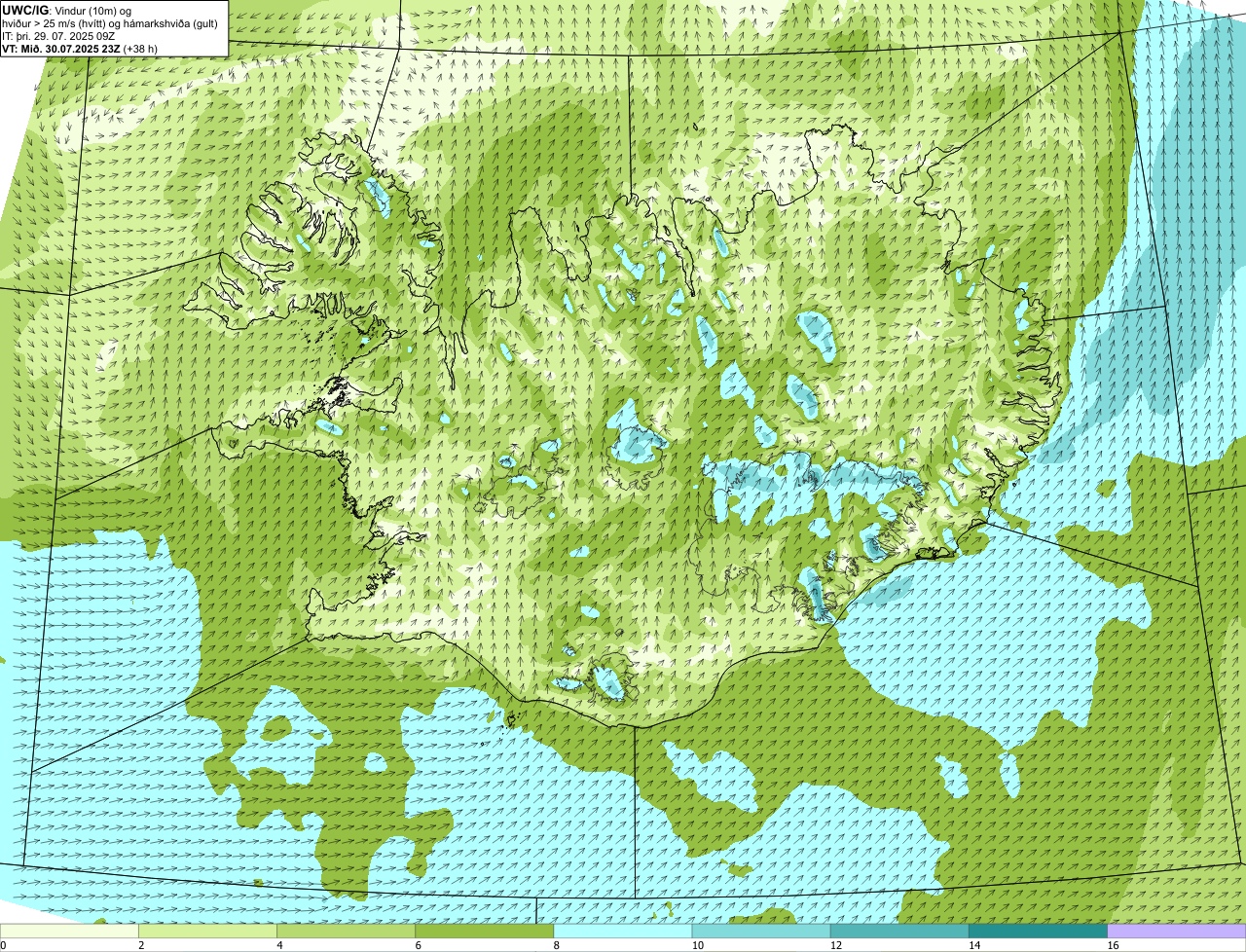Screen dimensions: 1246x952
Task: Click the teal 12–14 m/s legend swatch
Action: pyautogui.click(x=899, y=932)
